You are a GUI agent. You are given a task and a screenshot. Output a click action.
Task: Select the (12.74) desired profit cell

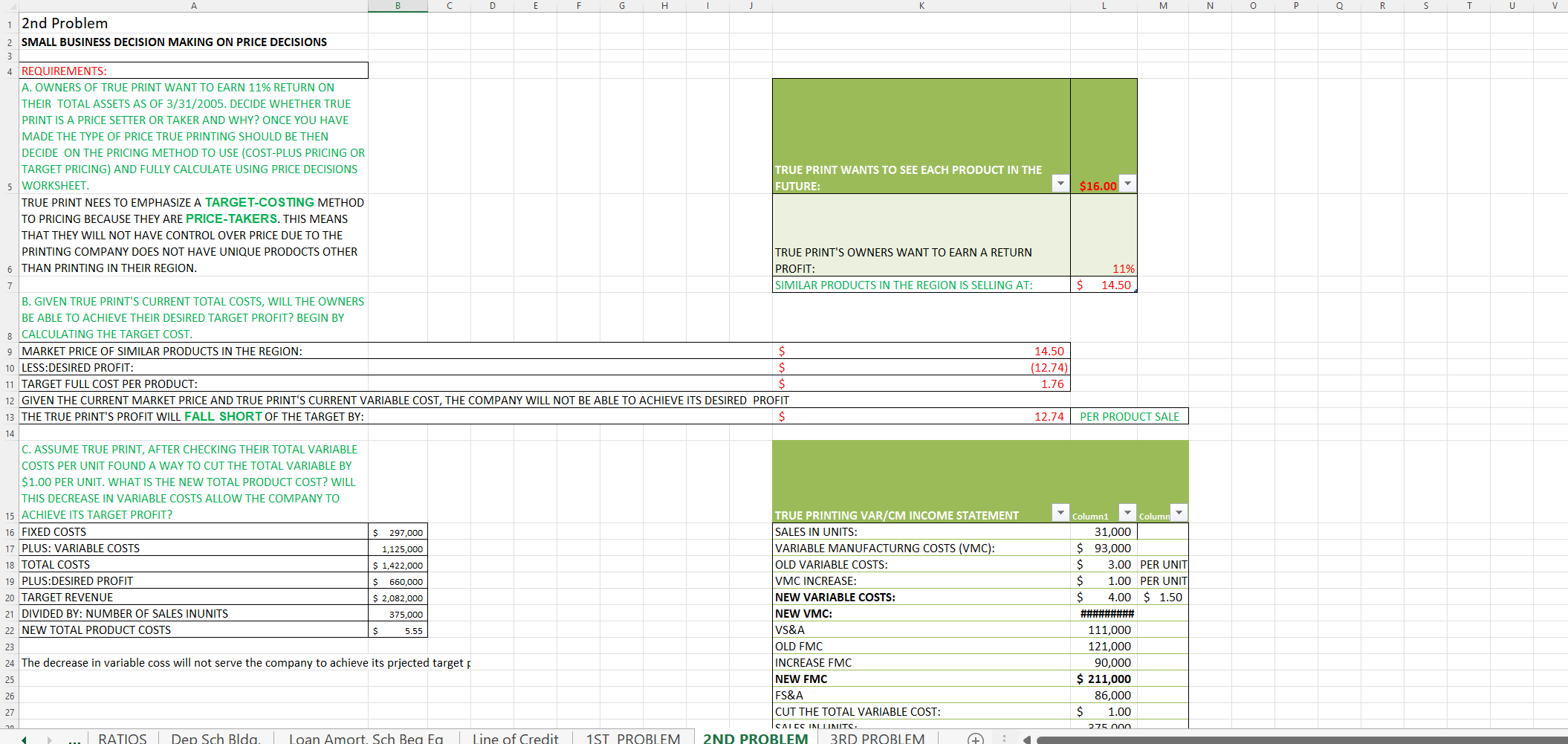click(x=921, y=367)
